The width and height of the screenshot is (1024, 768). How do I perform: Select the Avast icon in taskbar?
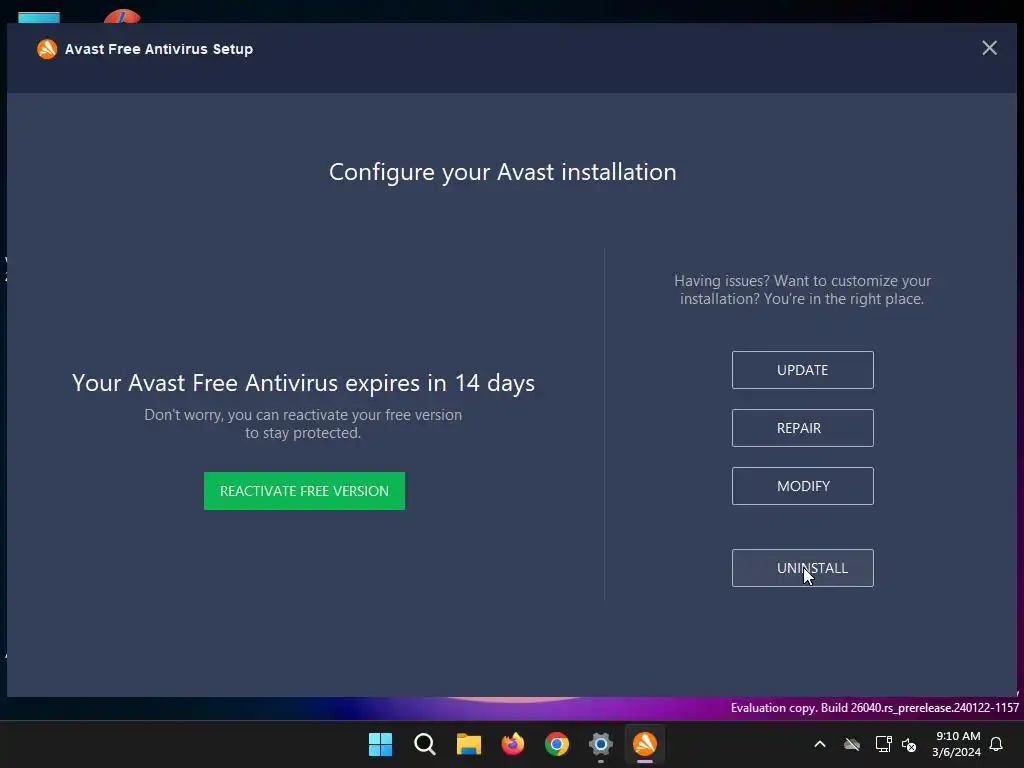[645, 744]
